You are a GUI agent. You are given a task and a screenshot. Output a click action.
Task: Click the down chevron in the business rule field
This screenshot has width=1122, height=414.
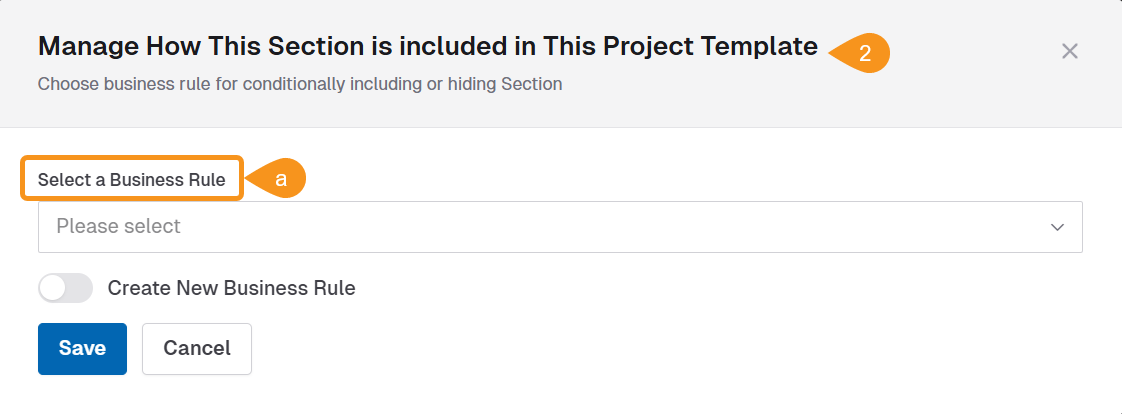(x=1057, y=227)
